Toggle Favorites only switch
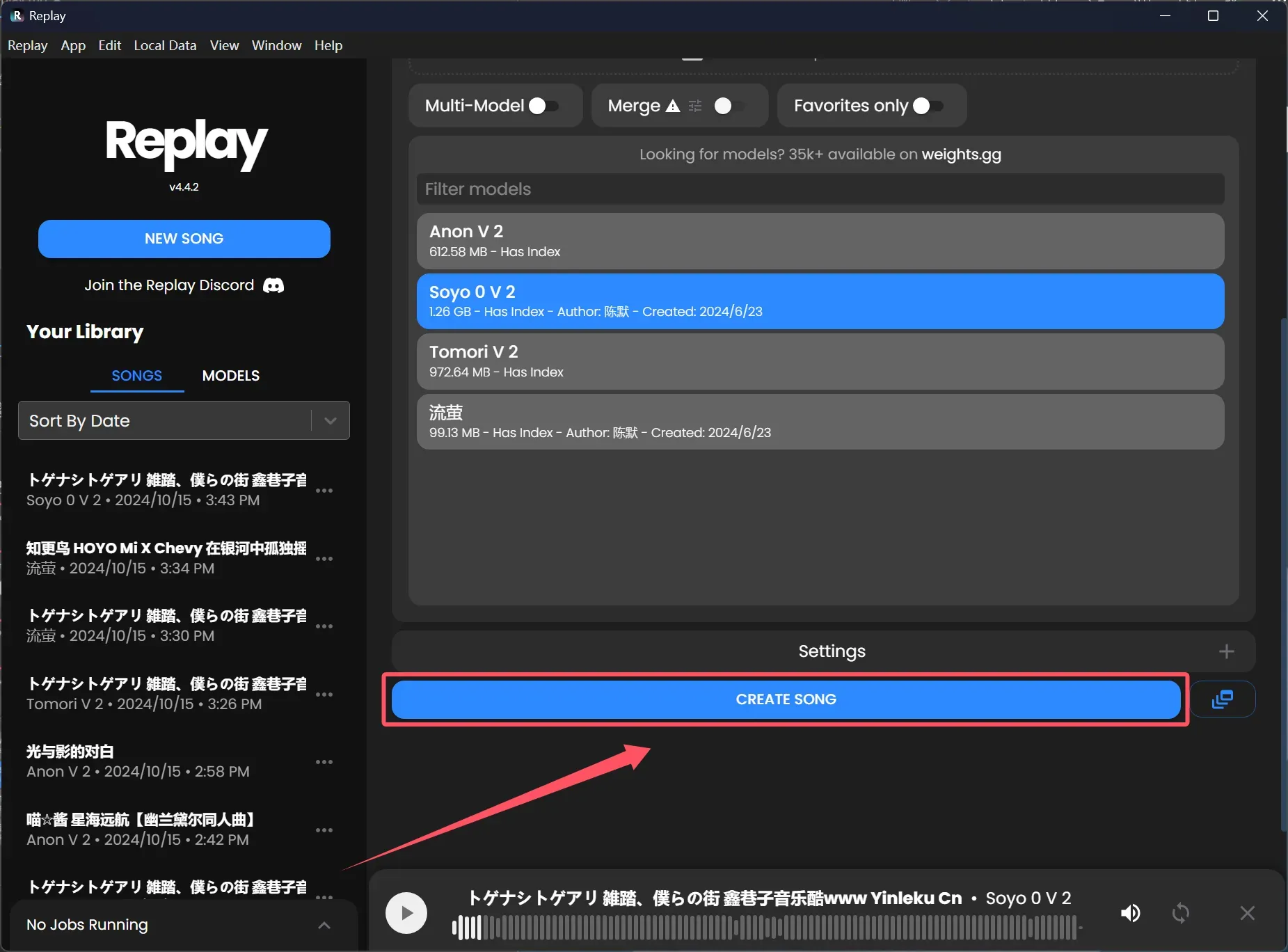 click(x=928, y=106)
